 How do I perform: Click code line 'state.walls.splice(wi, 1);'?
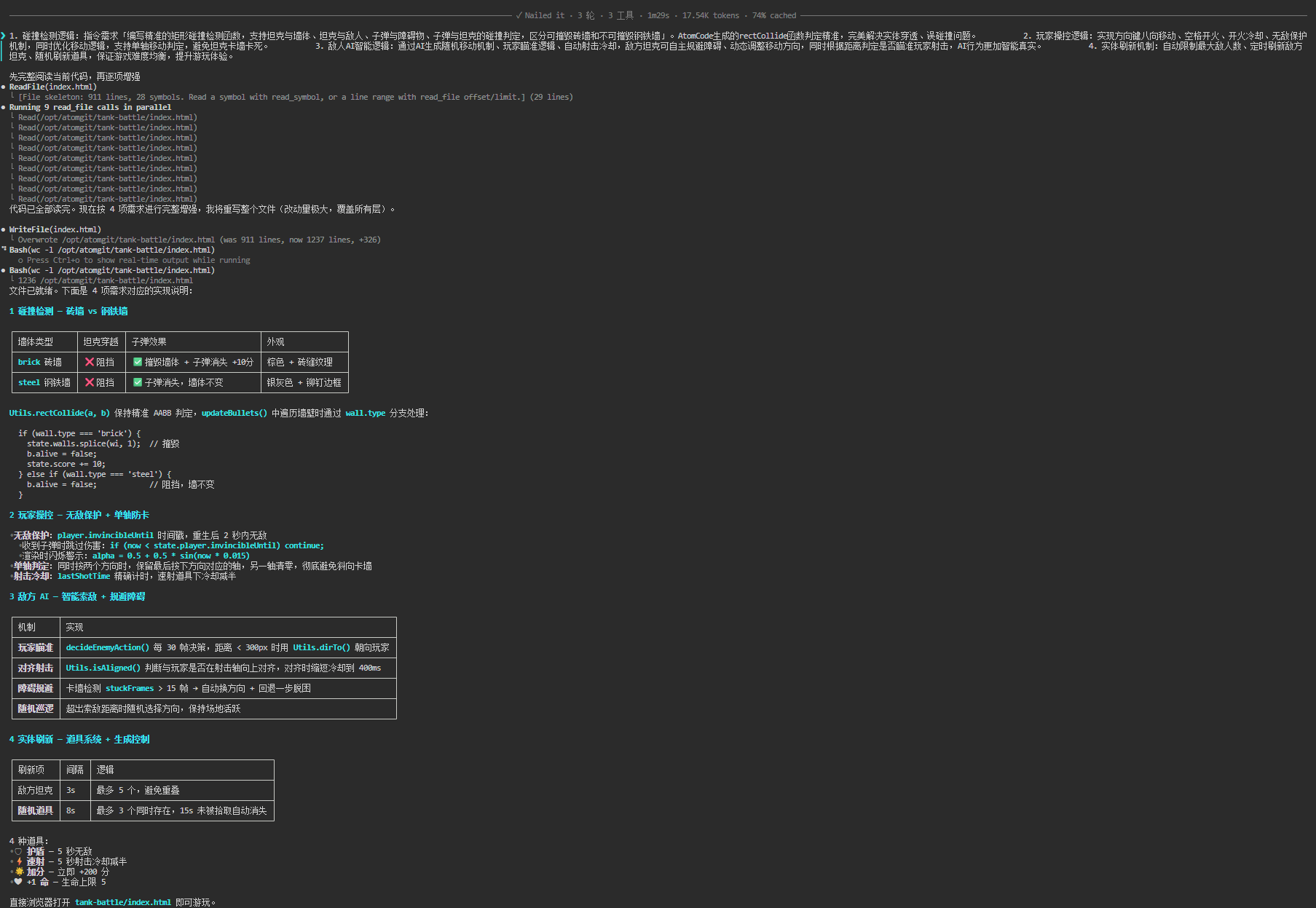[84, 443]
